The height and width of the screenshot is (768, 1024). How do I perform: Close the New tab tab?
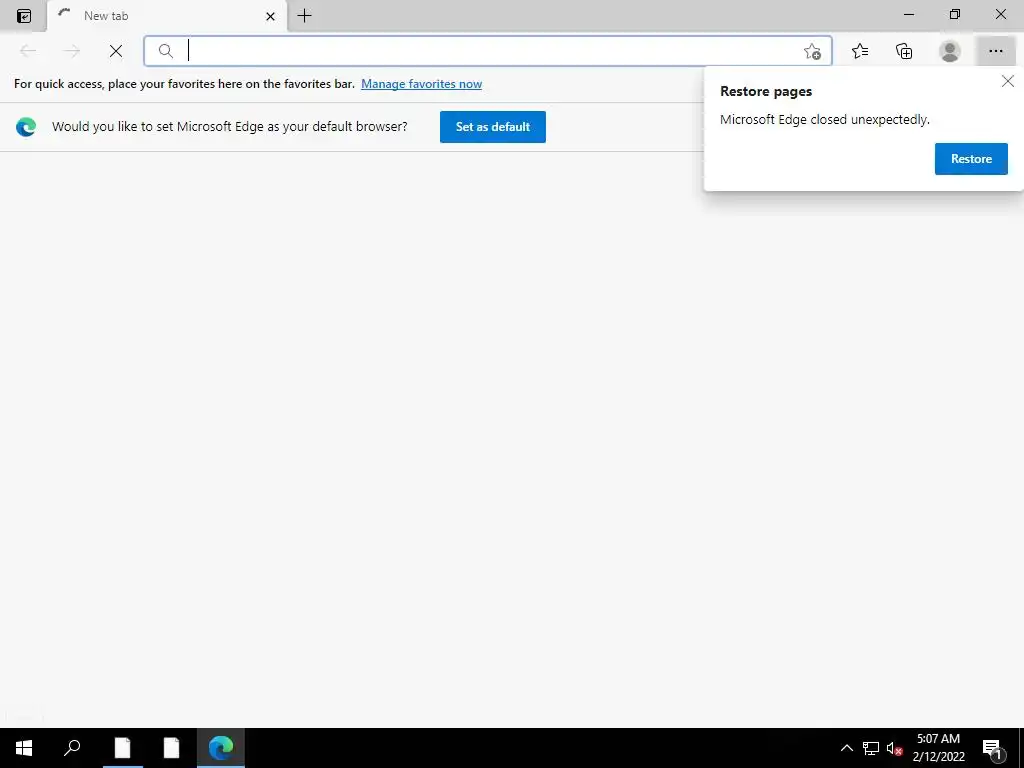270,16
